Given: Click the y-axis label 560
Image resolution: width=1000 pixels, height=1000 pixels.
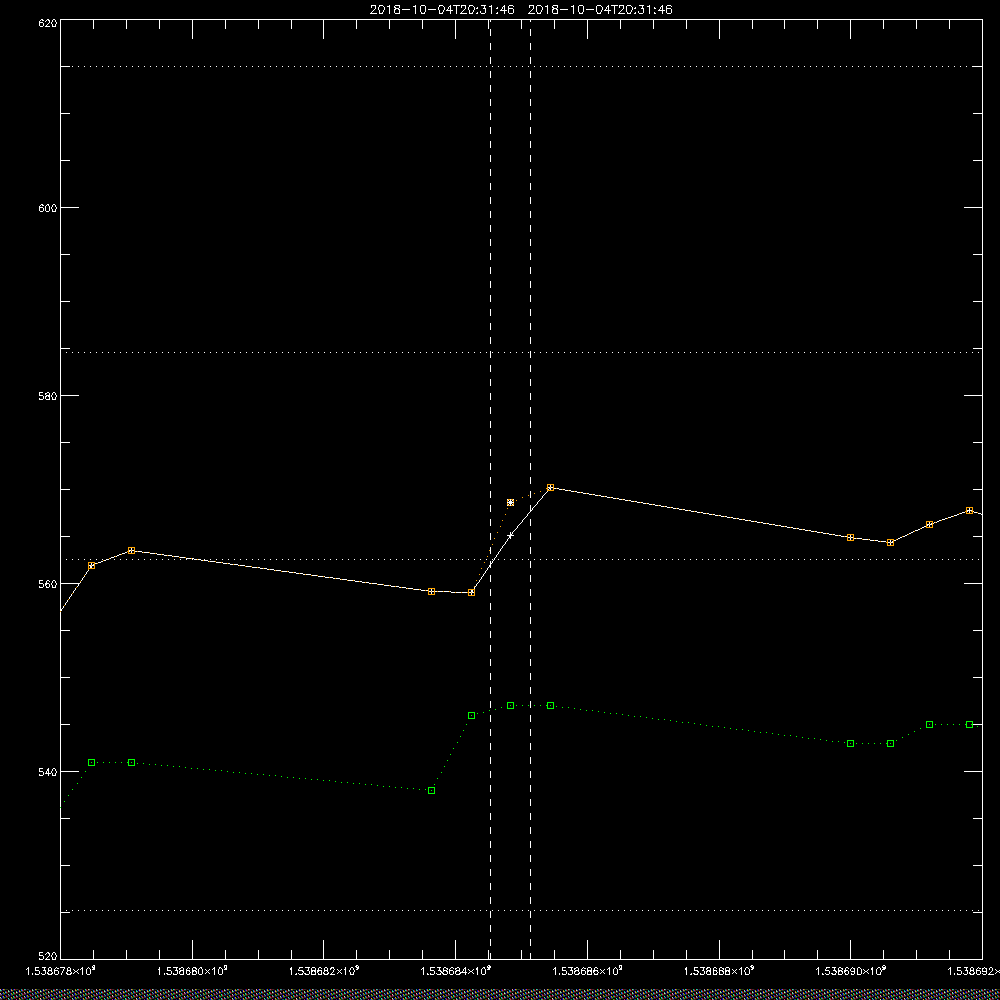Looking at the screenshot, I should (49, 584).
